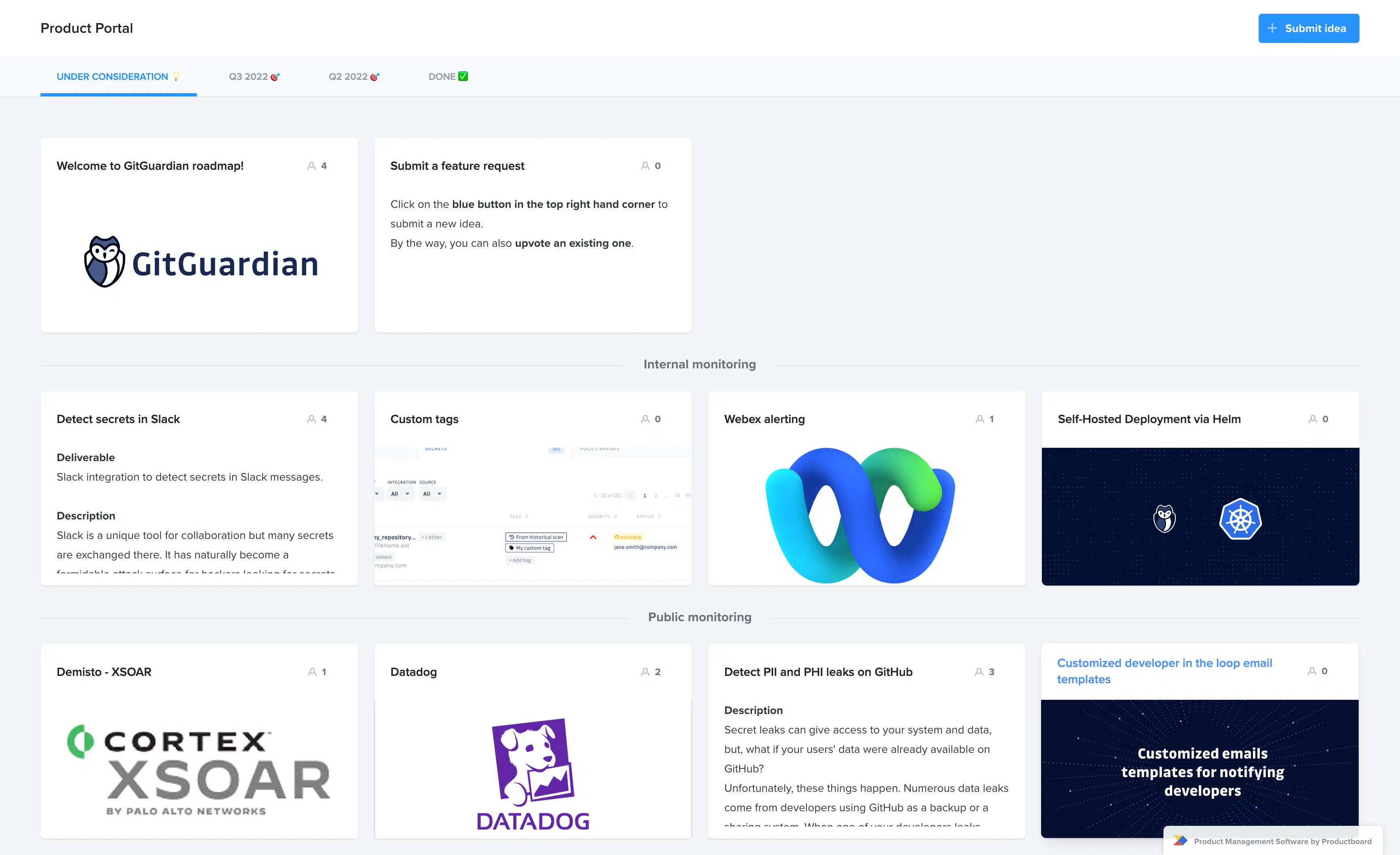This screenshot has width=1400, height=855.
Task: Click vote count 4 on Slack card
Action: pos(324,419)
